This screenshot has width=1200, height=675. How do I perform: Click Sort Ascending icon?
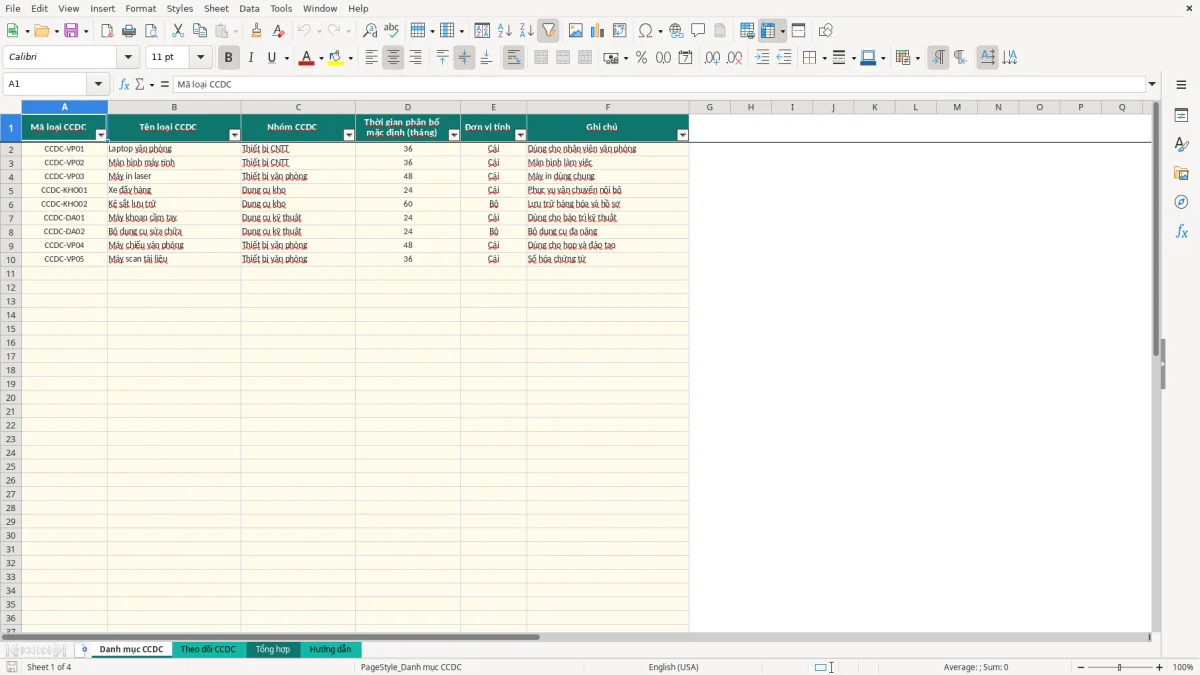[x=505, y=31]
